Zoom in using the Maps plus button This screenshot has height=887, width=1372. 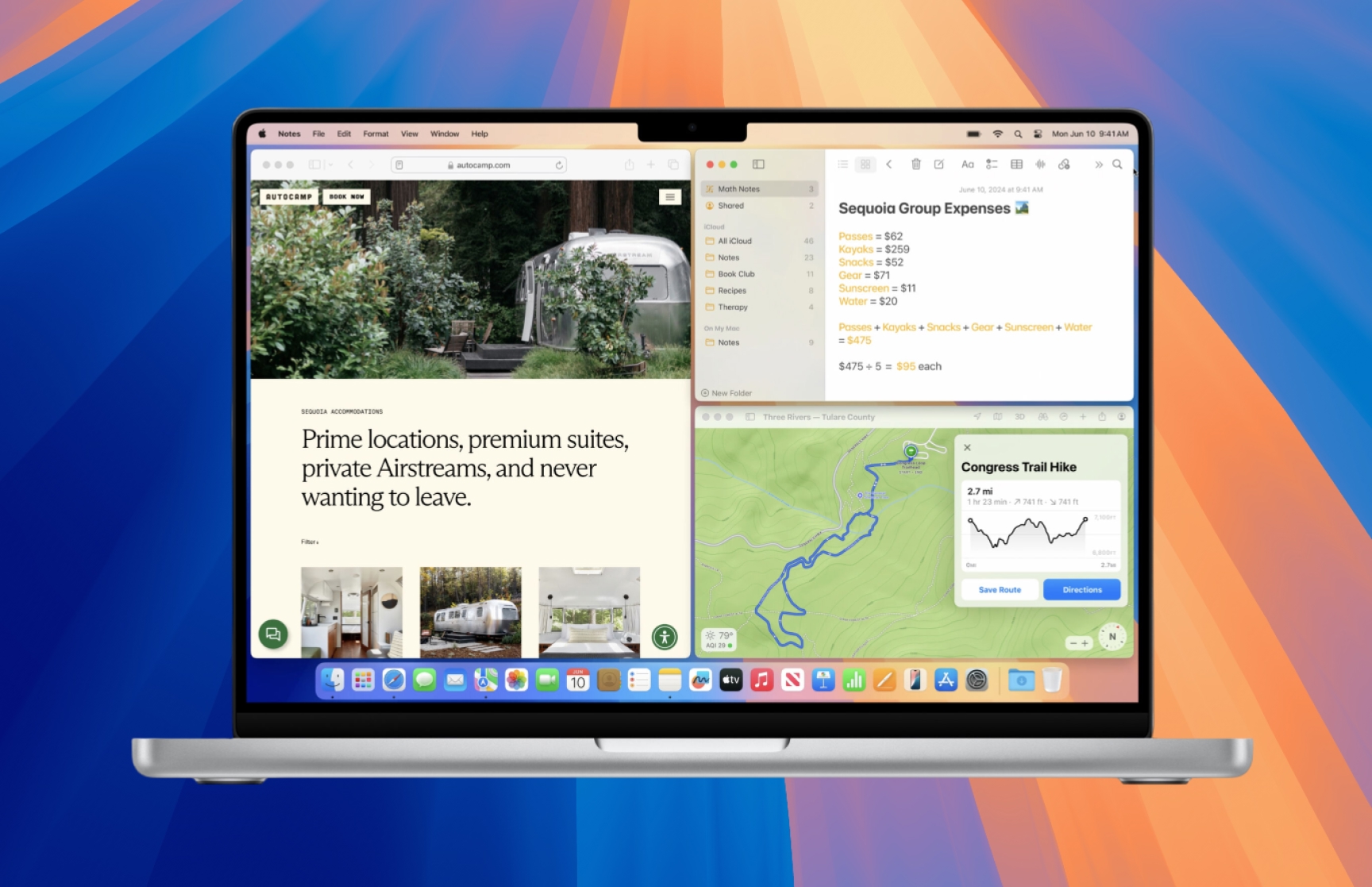pyautogui.click(x=1085, y=643)
